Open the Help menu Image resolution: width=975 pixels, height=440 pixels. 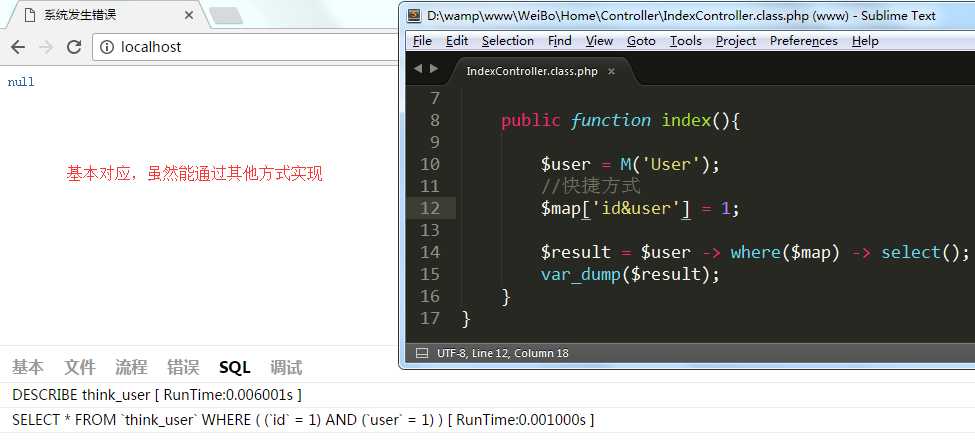coord(865,41)
